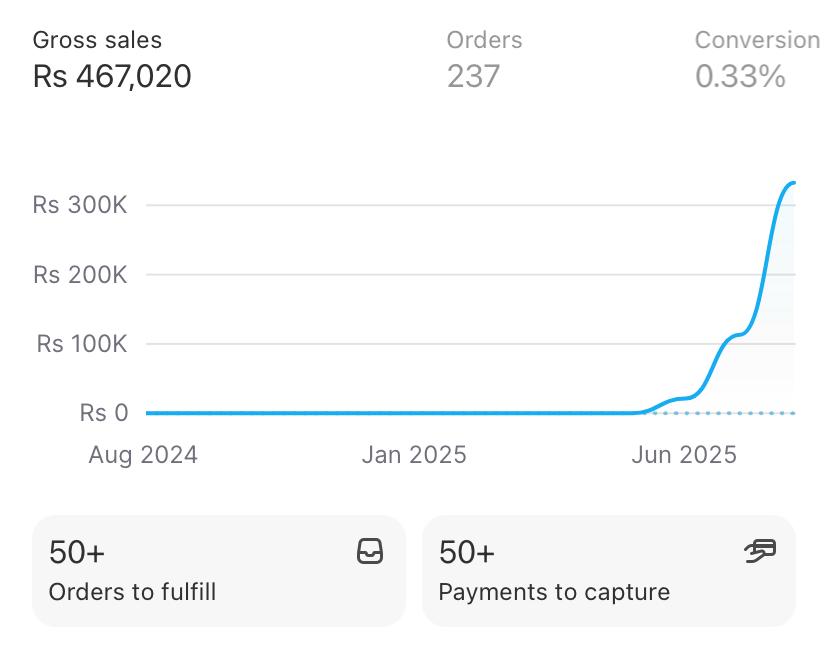Viewport: 828px width, 663px height.
Task: Click the 0.33% conversion value
Action: click(740, 76)
